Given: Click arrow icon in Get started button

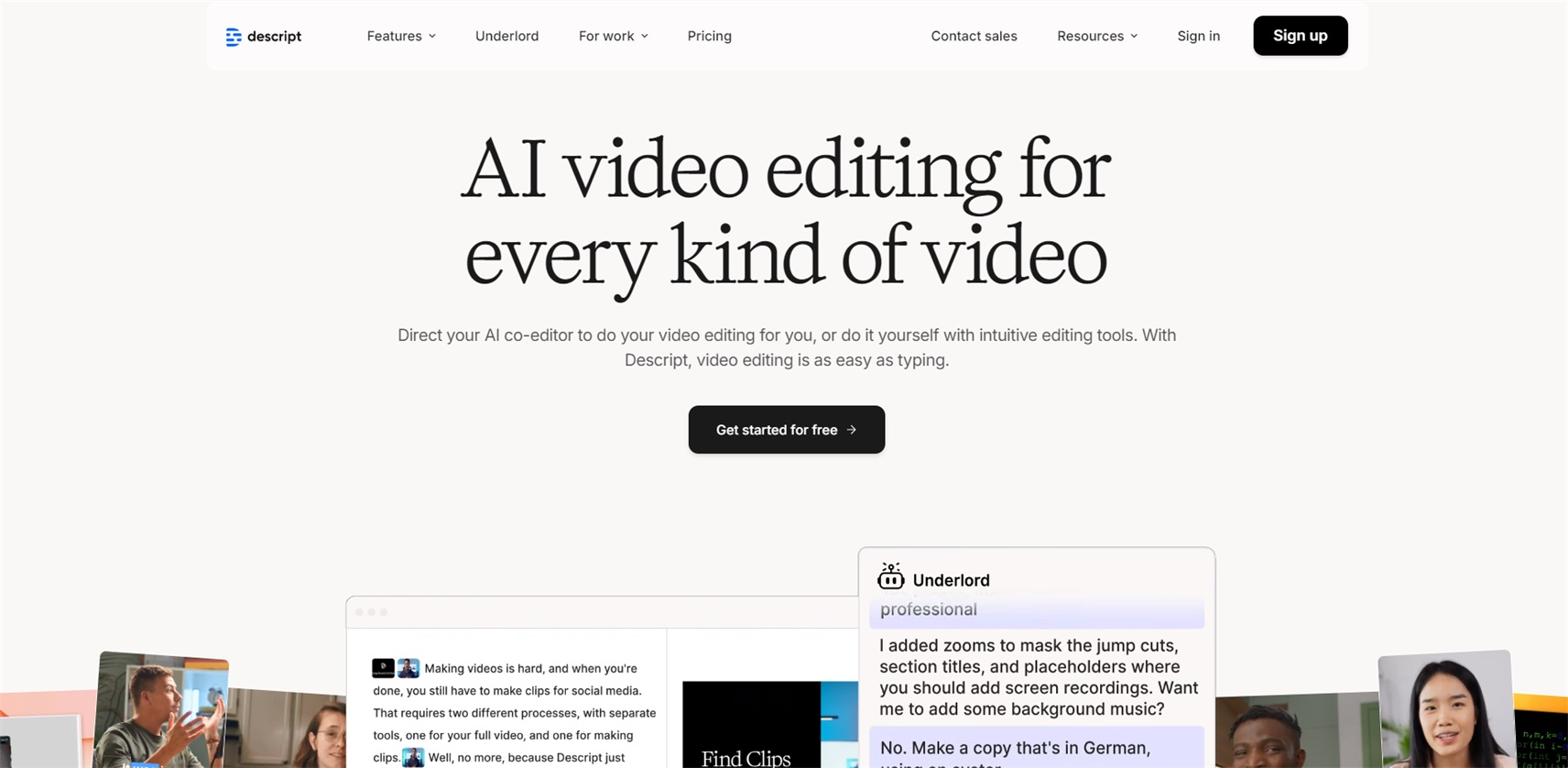Looking at the screenshot, I should coord(852,430).
